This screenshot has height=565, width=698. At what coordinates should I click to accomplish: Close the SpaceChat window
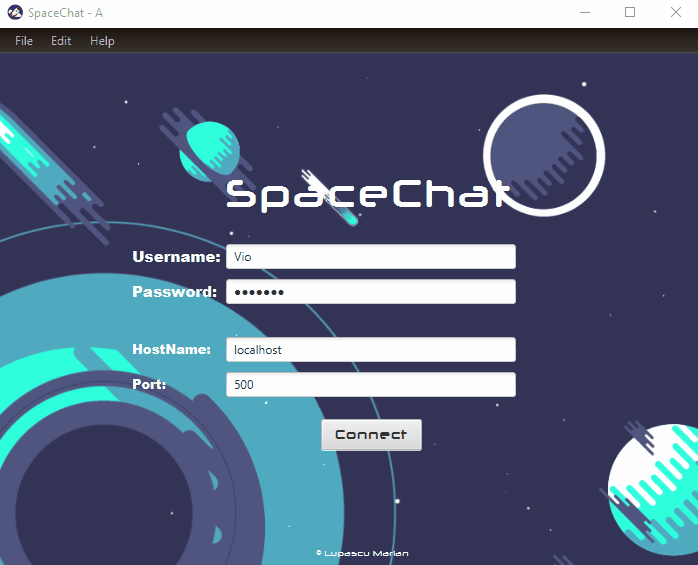(x=676, y=12)
